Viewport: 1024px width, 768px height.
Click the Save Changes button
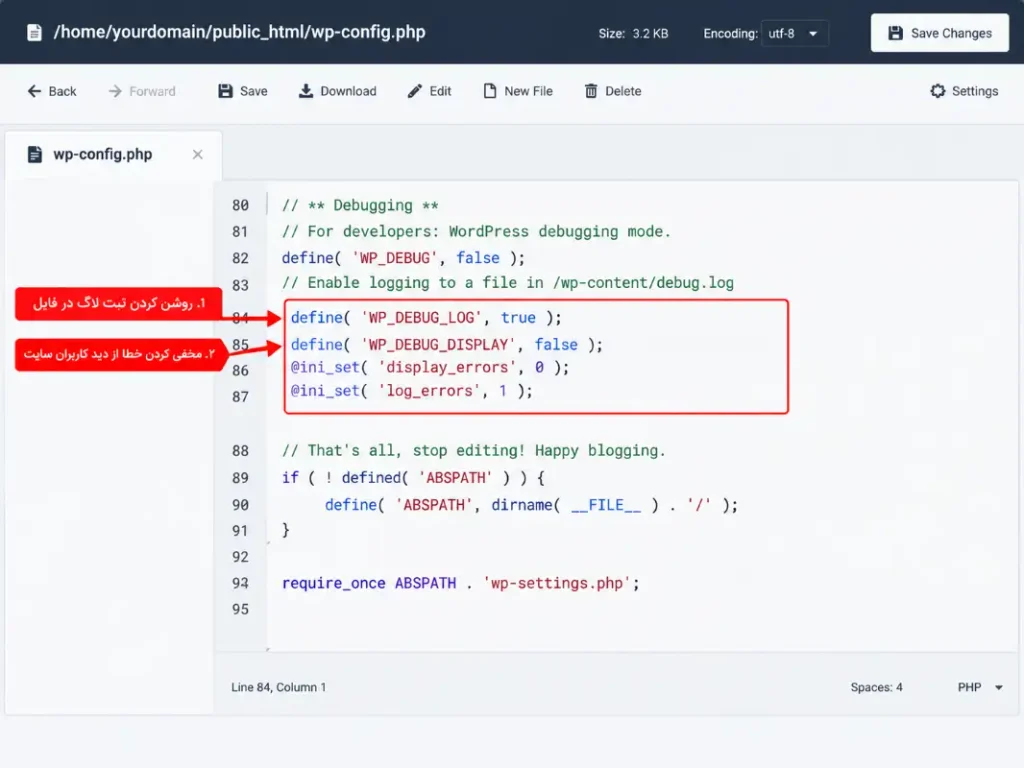939,33
